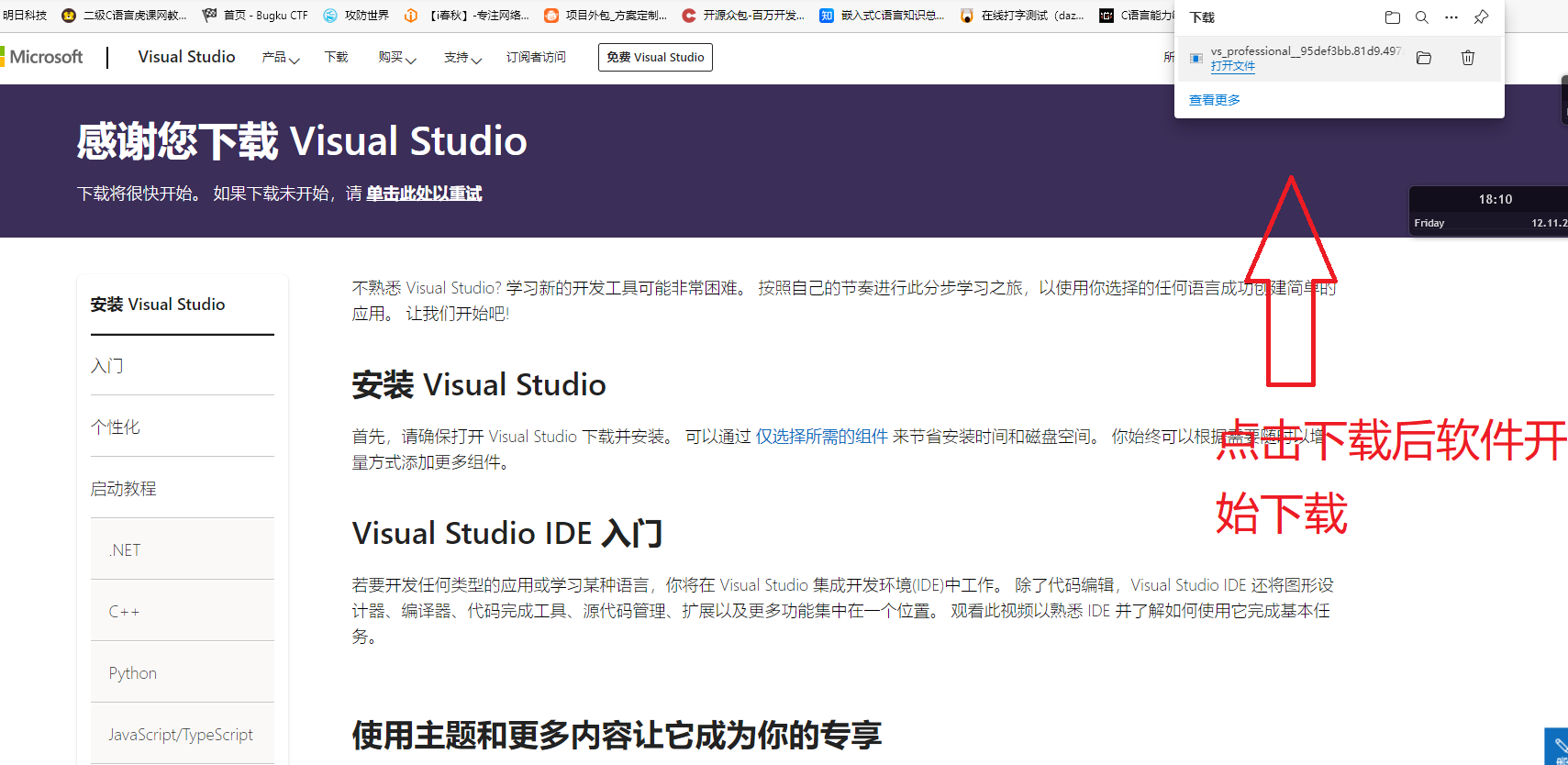Click the 免费 Visual Studio button
This screenshot has height=765, width=1568.
click(x=655, y=57)
